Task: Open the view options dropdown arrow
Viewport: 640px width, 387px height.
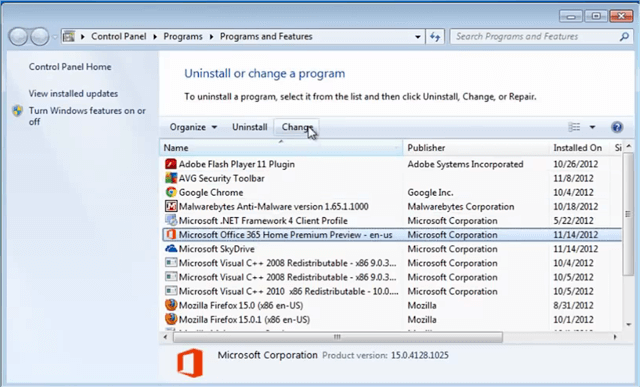Action: pos(592,127)
